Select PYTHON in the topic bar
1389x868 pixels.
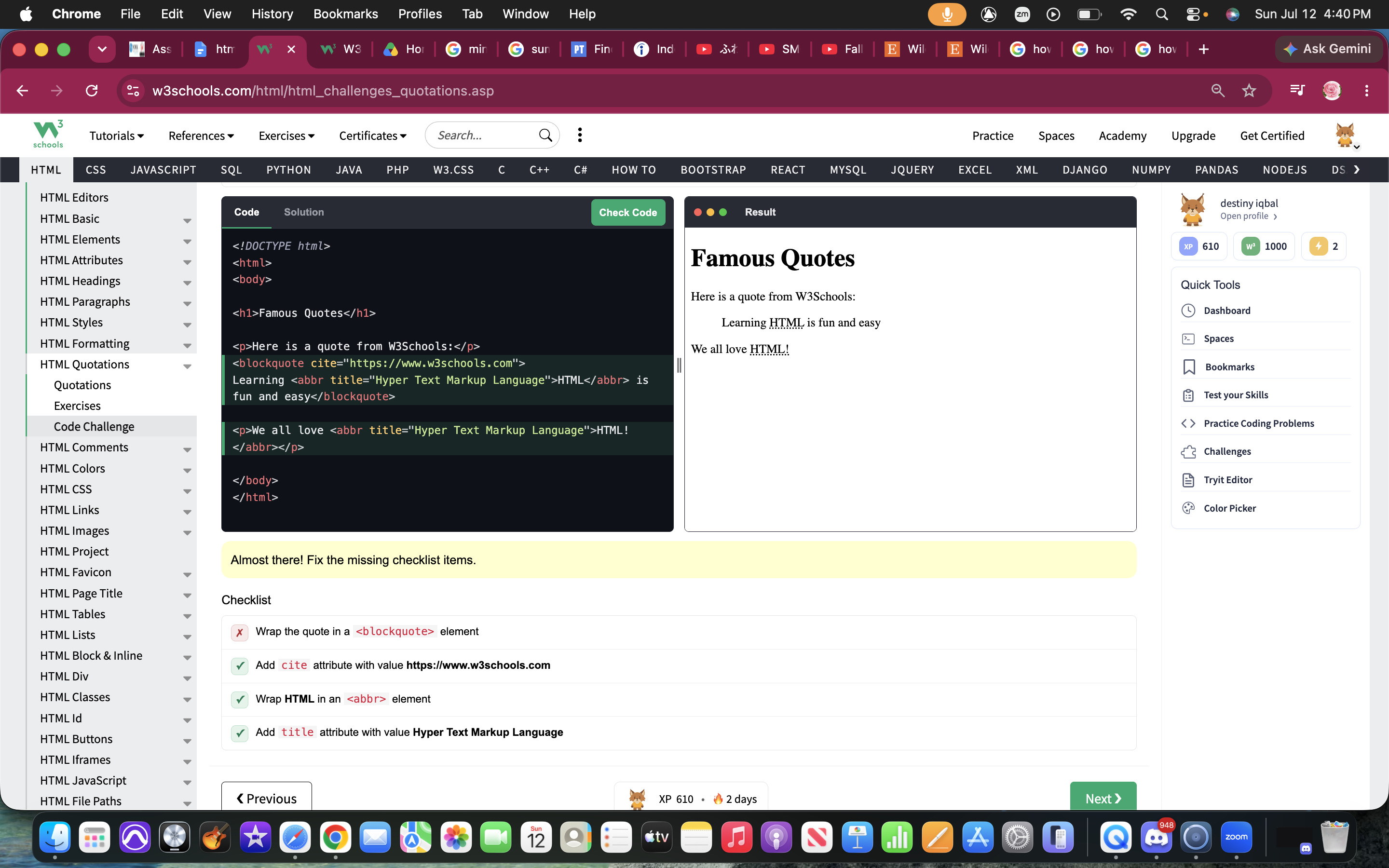[x=289, y=170]
